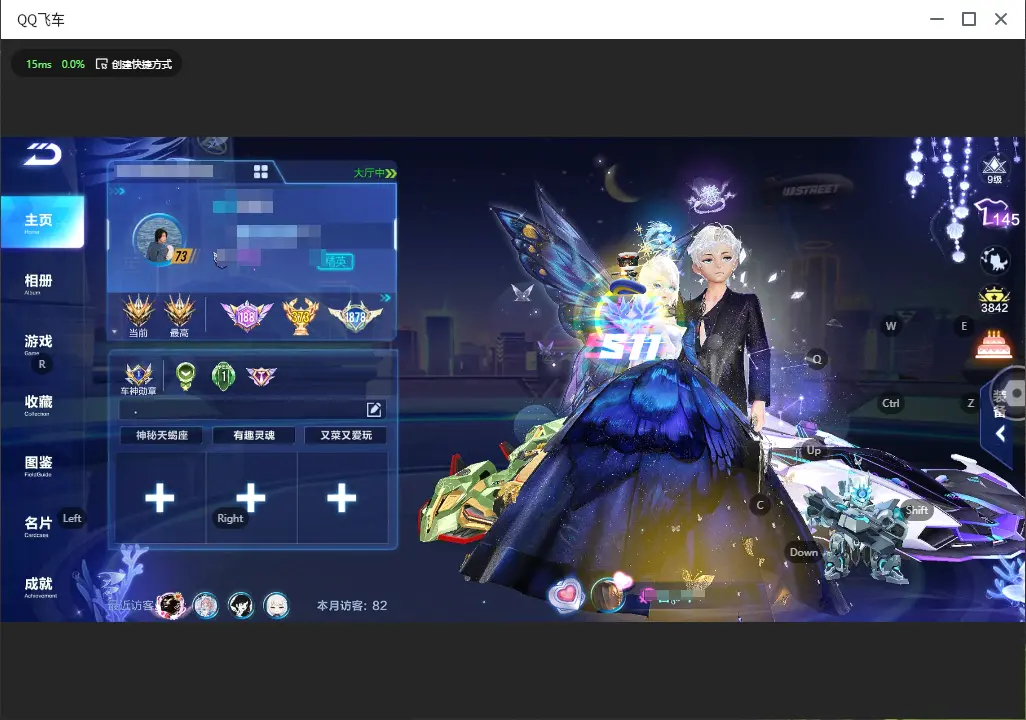
Task: Go to the 收藏 Collection tab
Action: pyautogui.click(x=38, y=405)
